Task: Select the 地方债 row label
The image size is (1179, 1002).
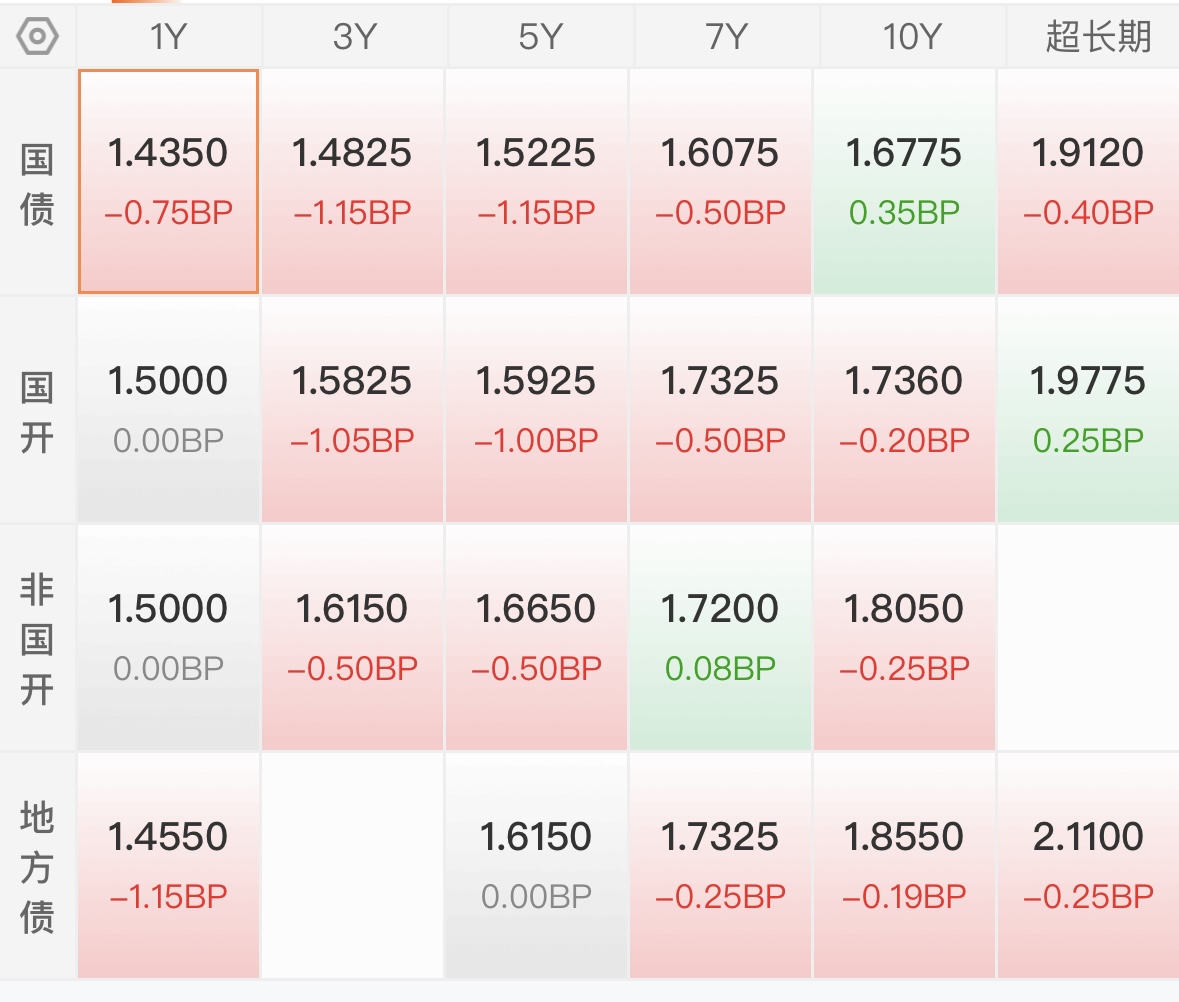Action: click(x=37, y=867)
